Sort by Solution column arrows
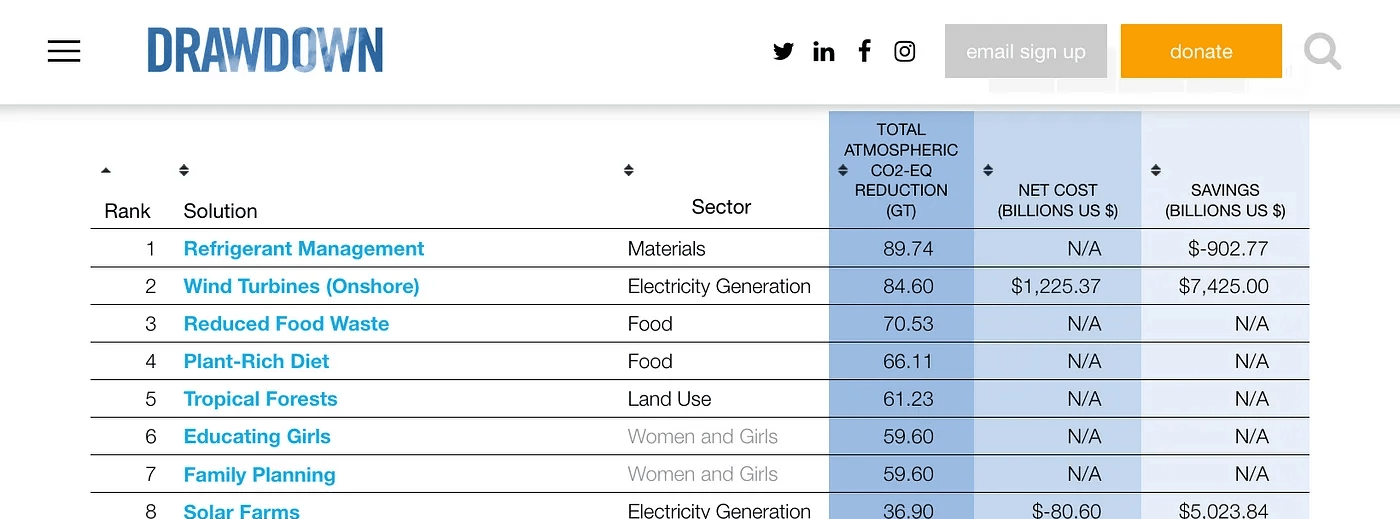Image resolution: width=1400 pixels, height=519 pixels. coord(184,170)
